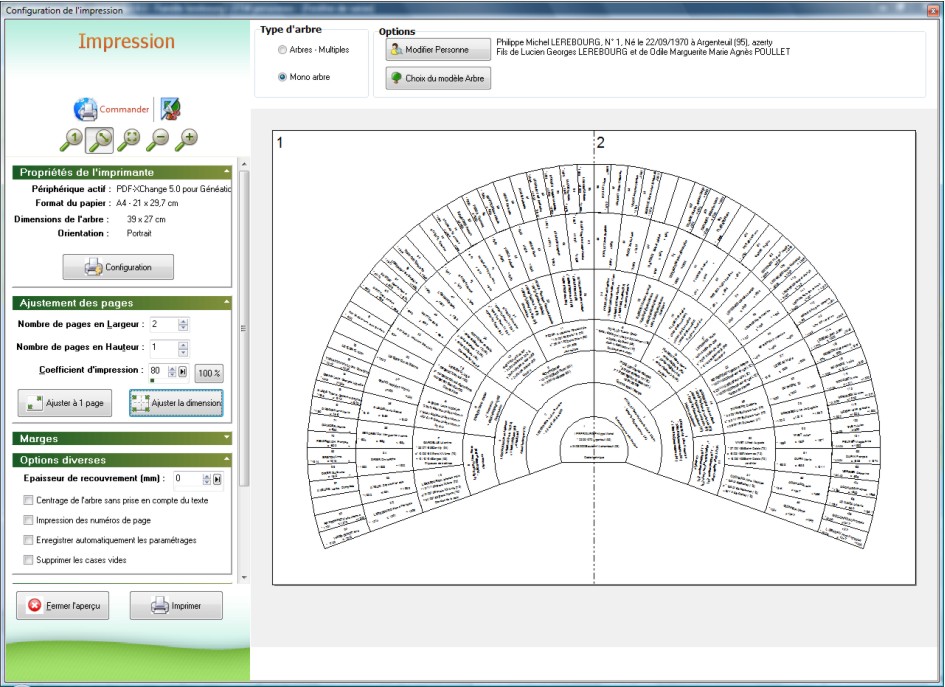
Task: Zoom out with the minus magnifier
Action: point(158,139)
